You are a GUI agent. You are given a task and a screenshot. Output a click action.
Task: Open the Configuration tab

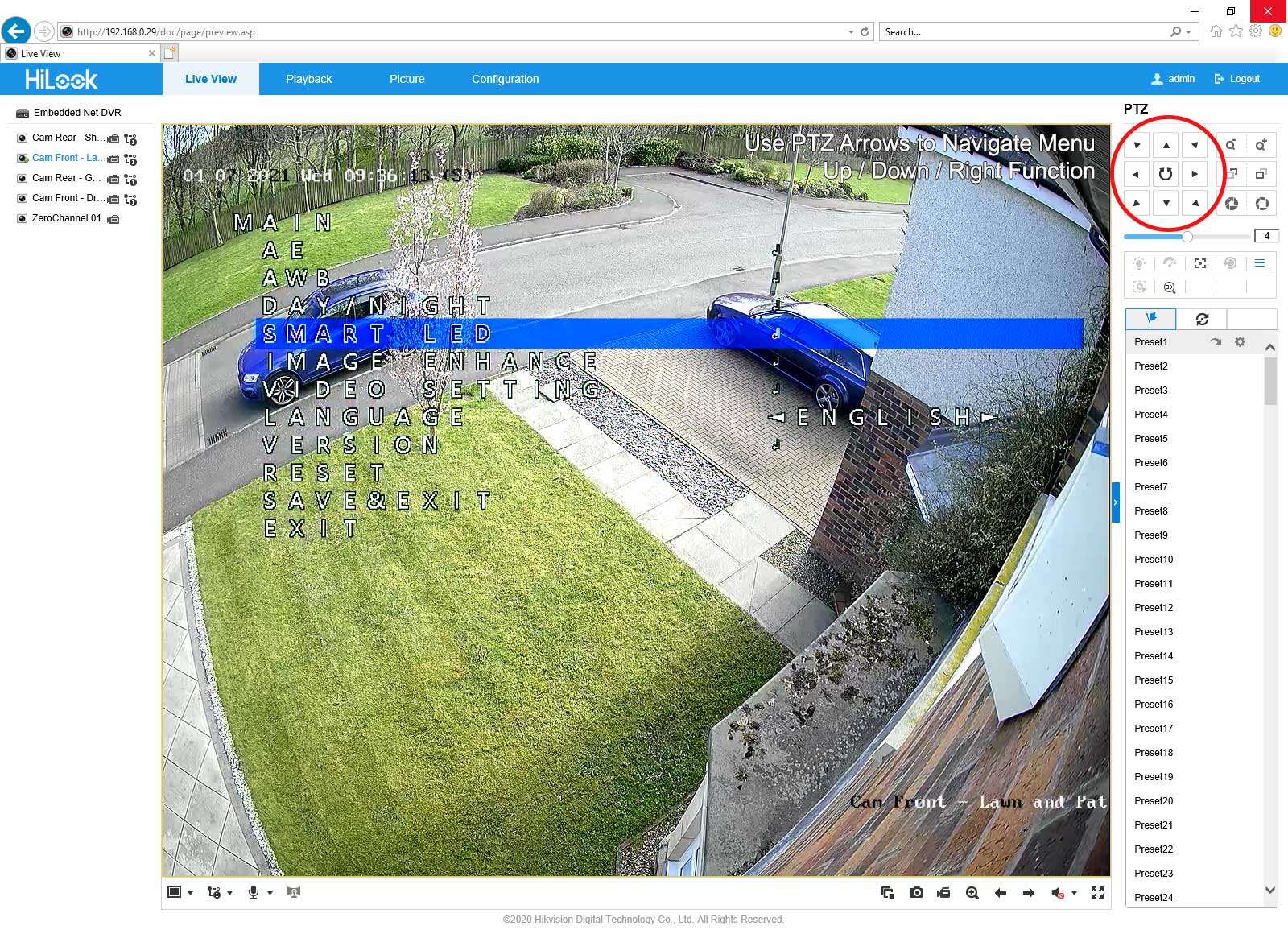click(505, 79)
